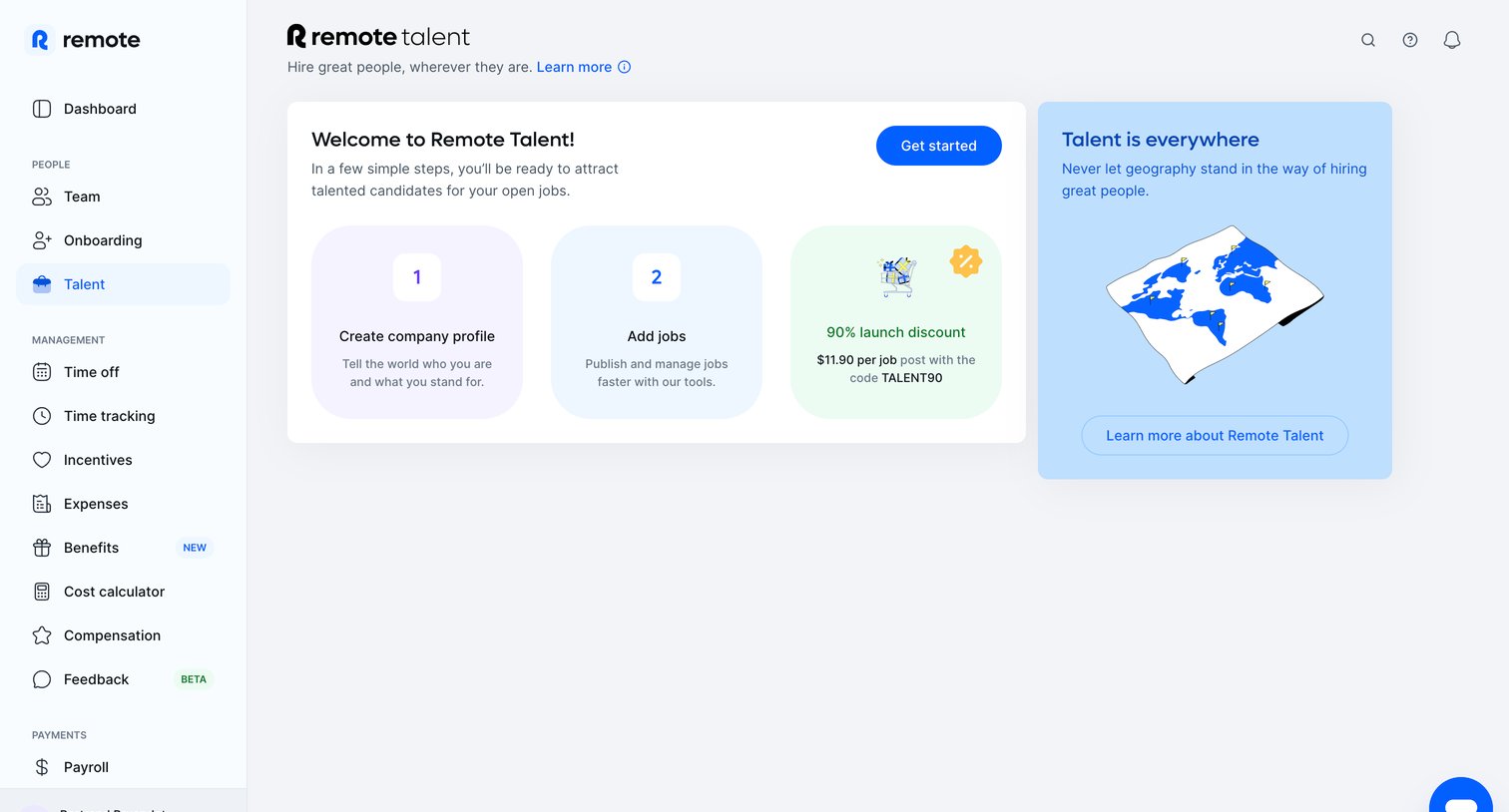Click the Feedback speech bubble icon
Image resolution: width=1509 pixels, height=812 pixels.
pyautogui.click(x=42, y=679)
